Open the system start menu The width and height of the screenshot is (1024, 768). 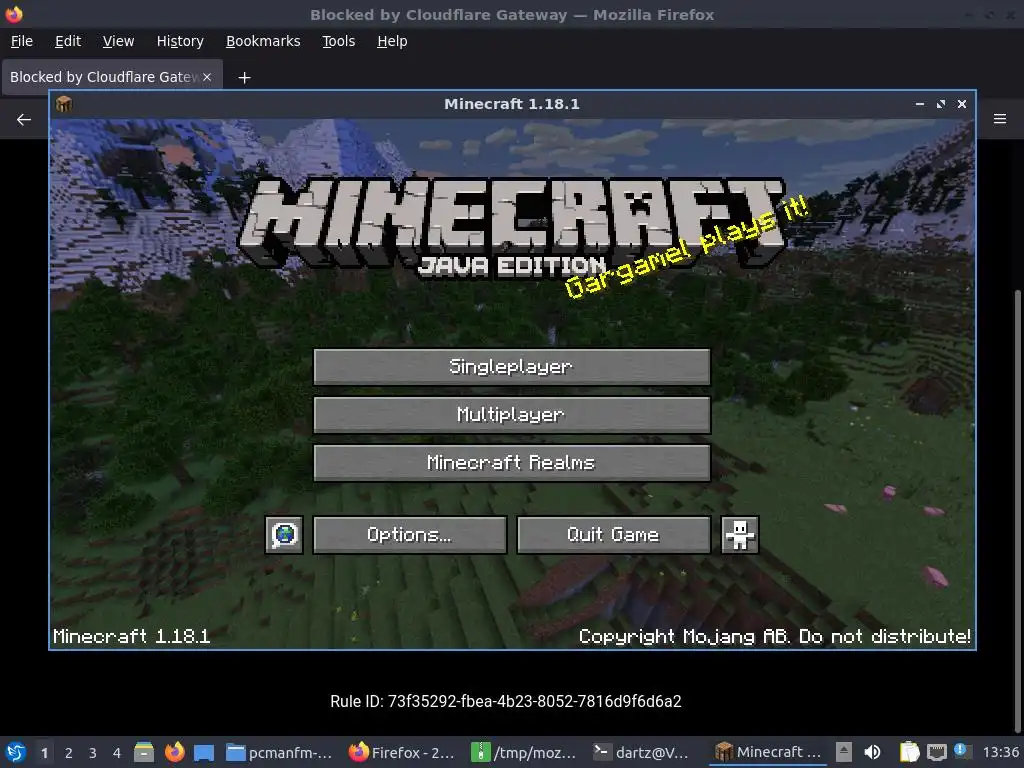tap(16, 752)
